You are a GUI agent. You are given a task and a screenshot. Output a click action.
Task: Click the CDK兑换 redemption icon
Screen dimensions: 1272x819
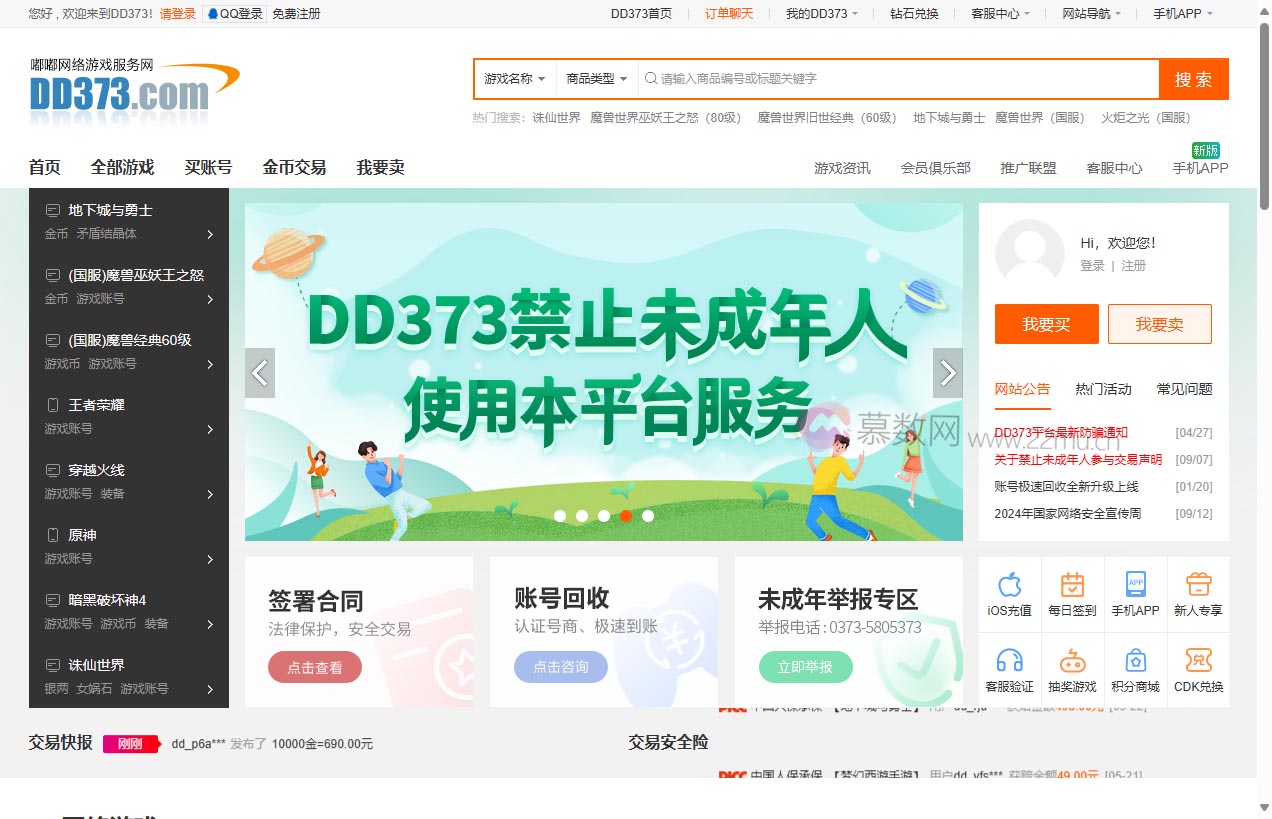point(1198,666)
